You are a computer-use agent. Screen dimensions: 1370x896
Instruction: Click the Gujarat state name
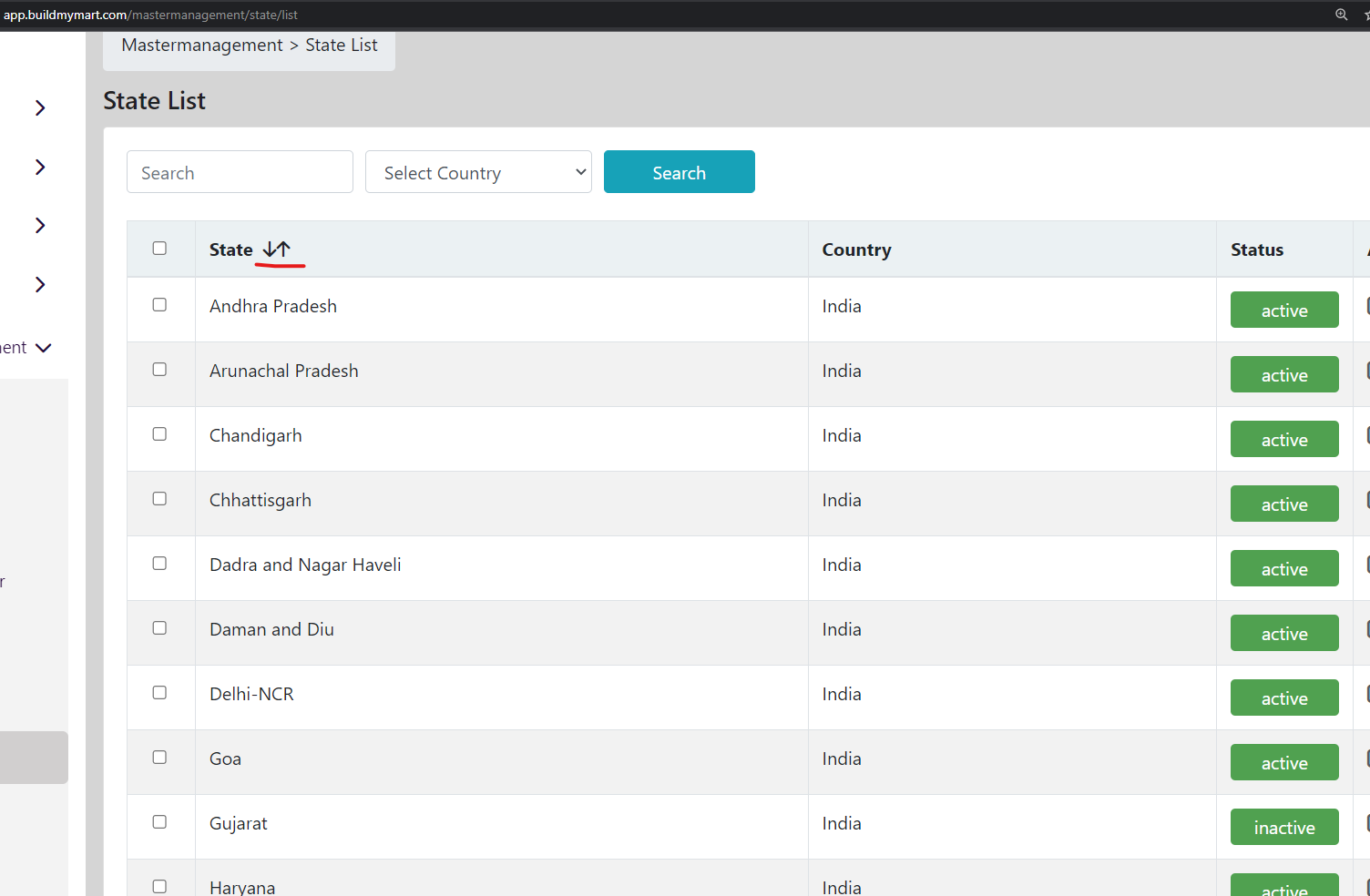[x=239, y=823]
